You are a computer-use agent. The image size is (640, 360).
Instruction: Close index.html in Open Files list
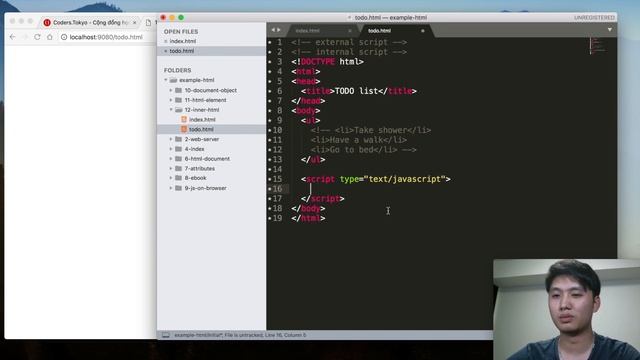point(165,41)
